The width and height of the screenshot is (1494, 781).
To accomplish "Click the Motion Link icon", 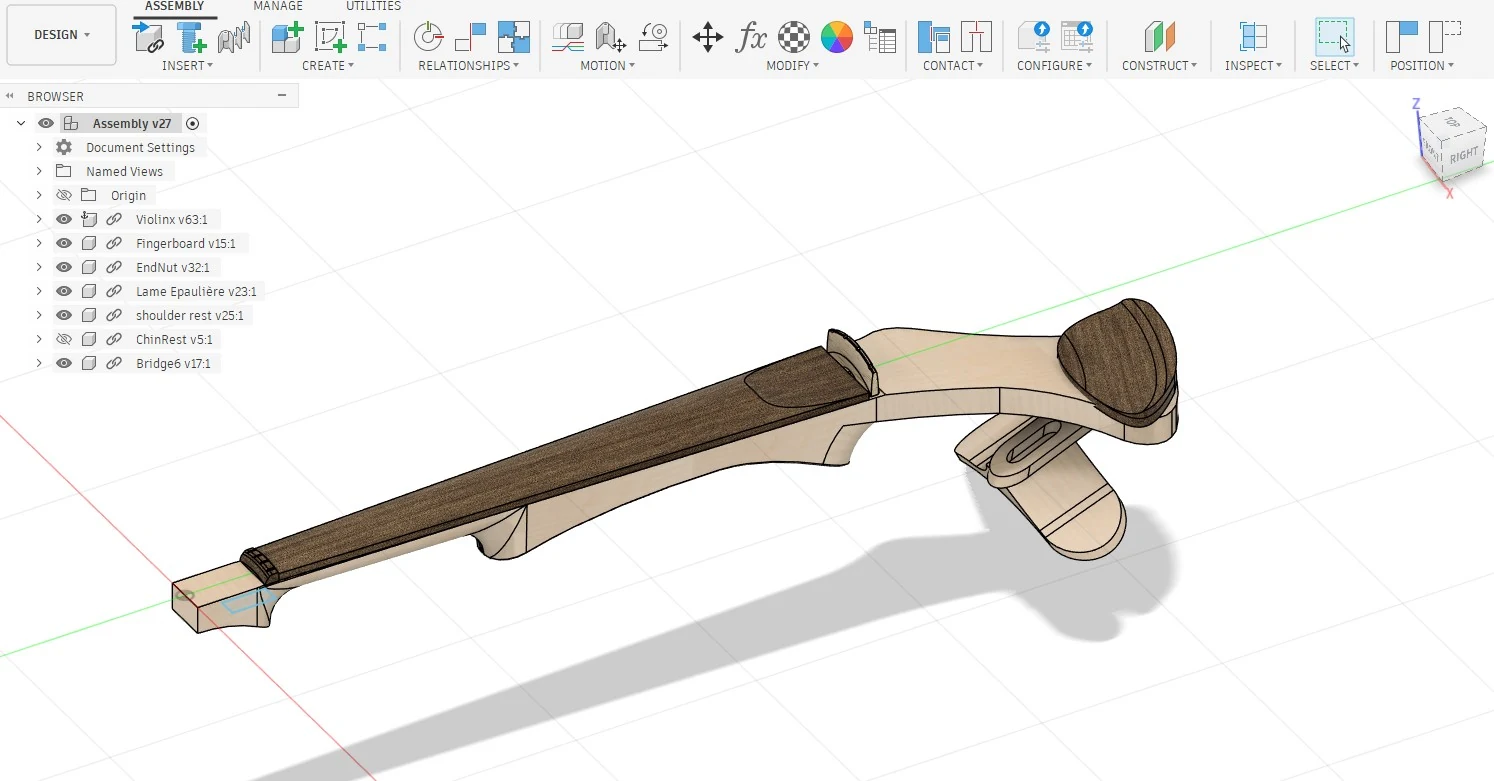I will click(568, 37).
